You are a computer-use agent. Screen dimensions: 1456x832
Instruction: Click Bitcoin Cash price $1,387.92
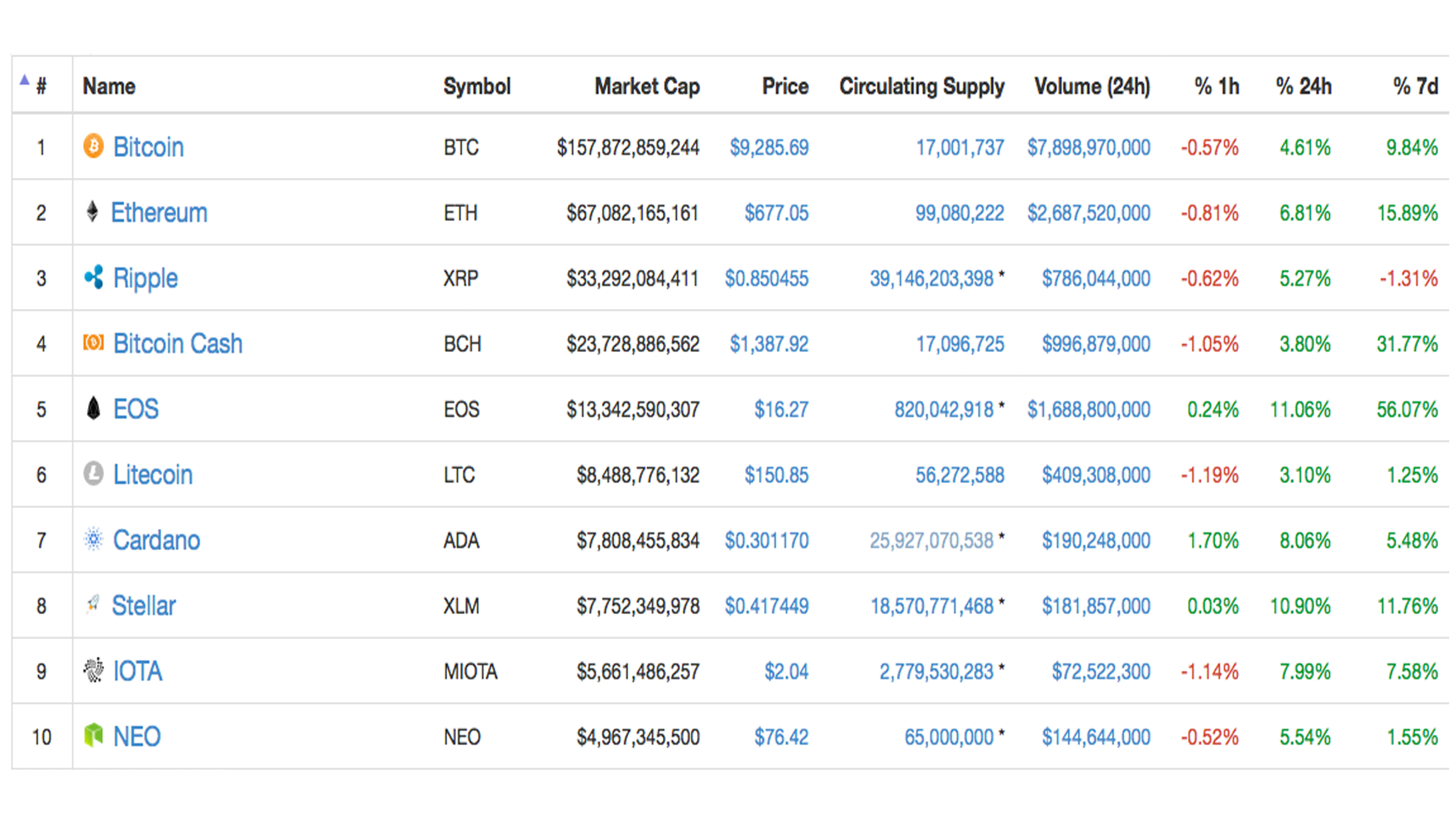coord(769,344)
